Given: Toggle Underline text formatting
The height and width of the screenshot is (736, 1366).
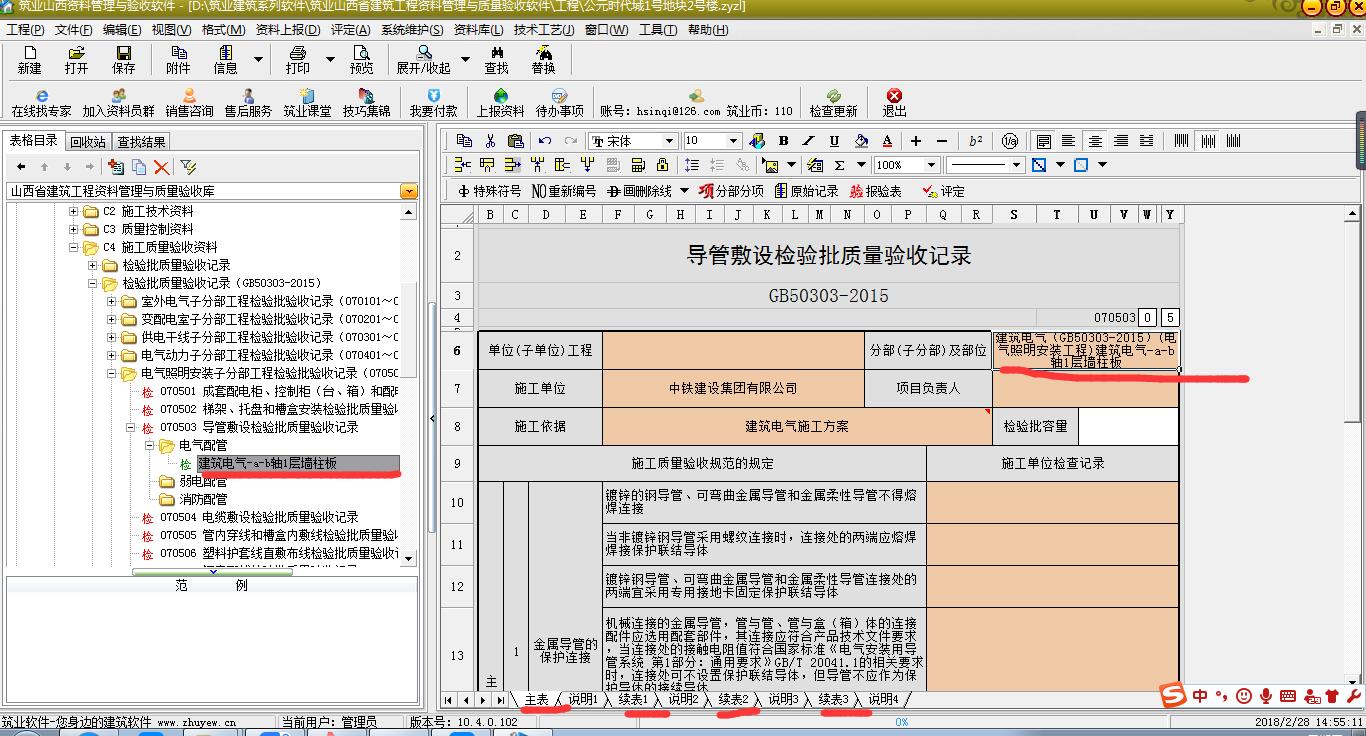Looking at the screenshot, I should tap(834, 141).
